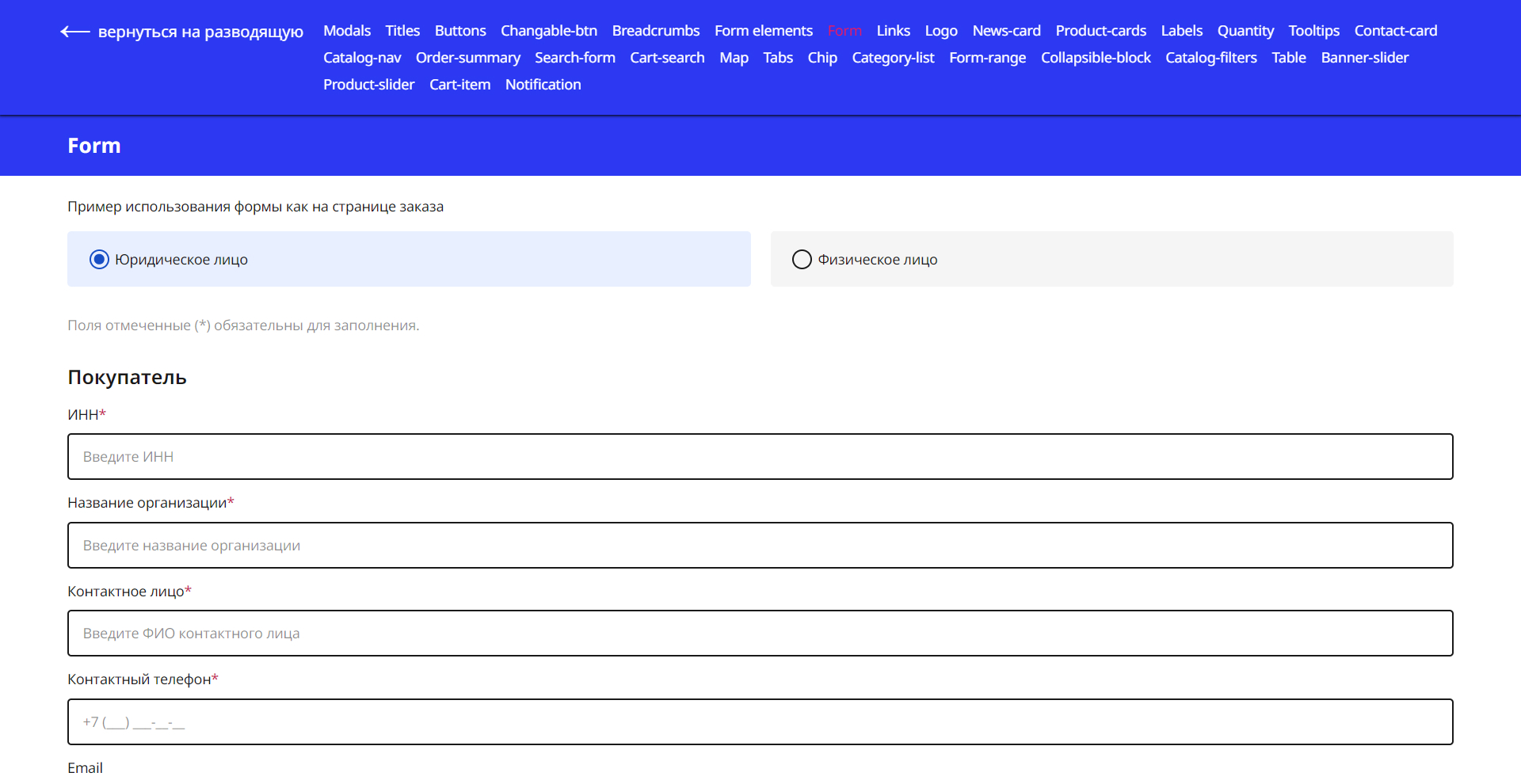Visit the Product-slider section
The width and height of the screenshot is (1521, 784).
368,85
